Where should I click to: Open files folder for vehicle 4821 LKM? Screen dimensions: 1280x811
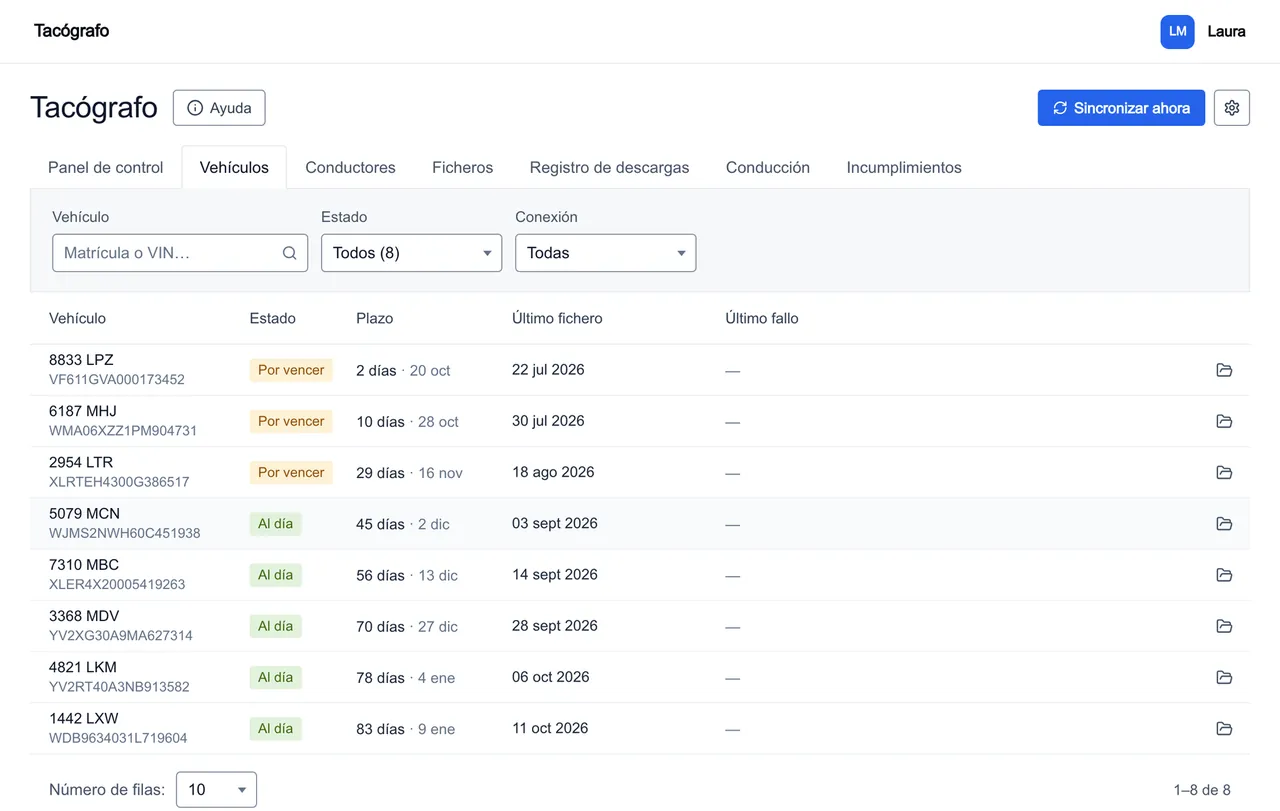pos(1224,677)
